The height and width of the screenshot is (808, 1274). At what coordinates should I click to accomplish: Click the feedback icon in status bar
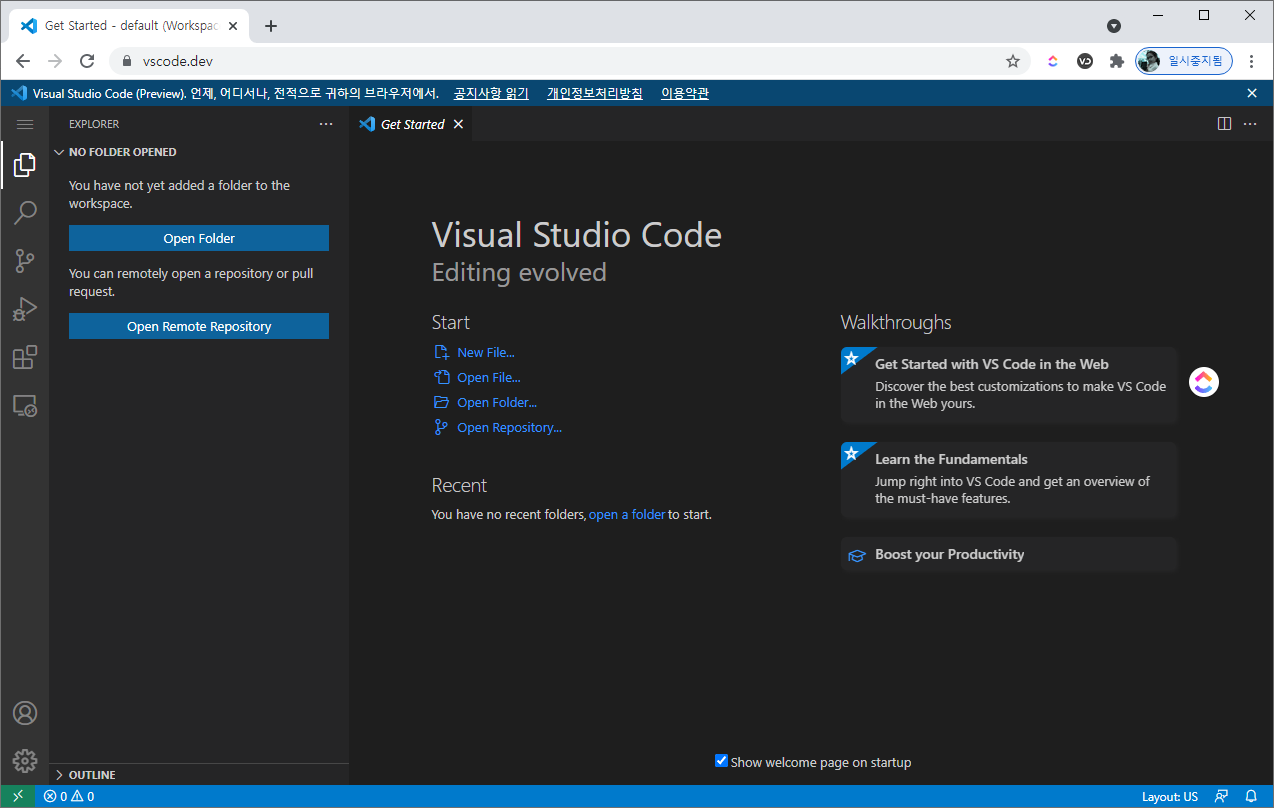(1221, 797)
